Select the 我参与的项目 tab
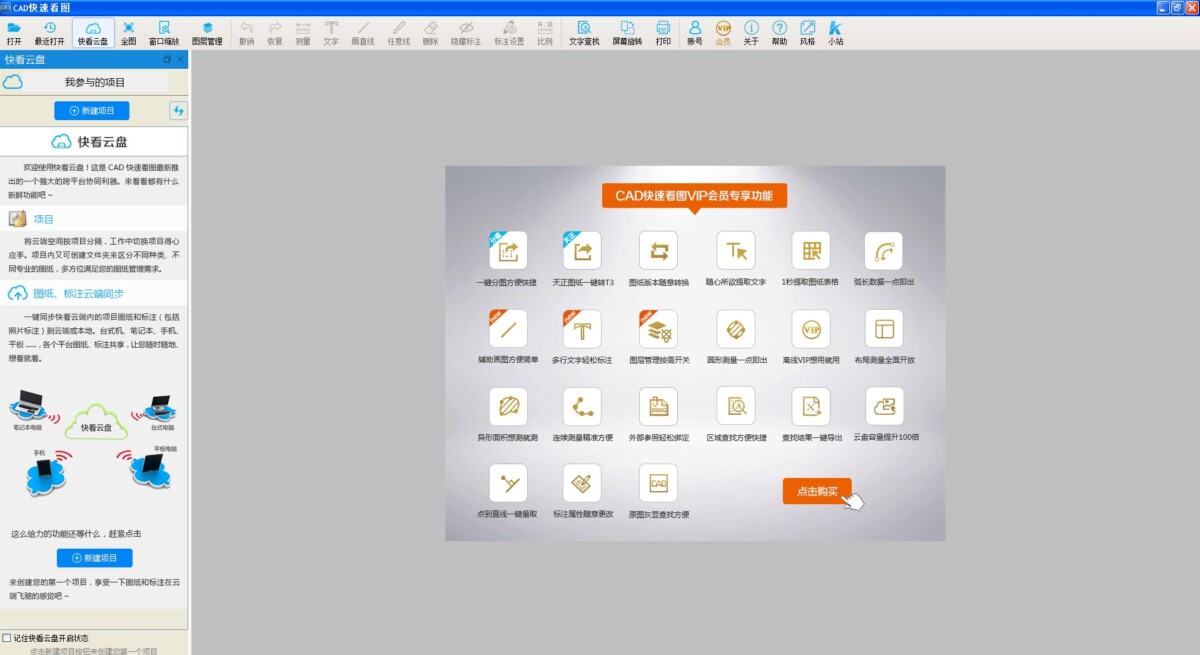The image size is (1200, 655). point(95,82)
